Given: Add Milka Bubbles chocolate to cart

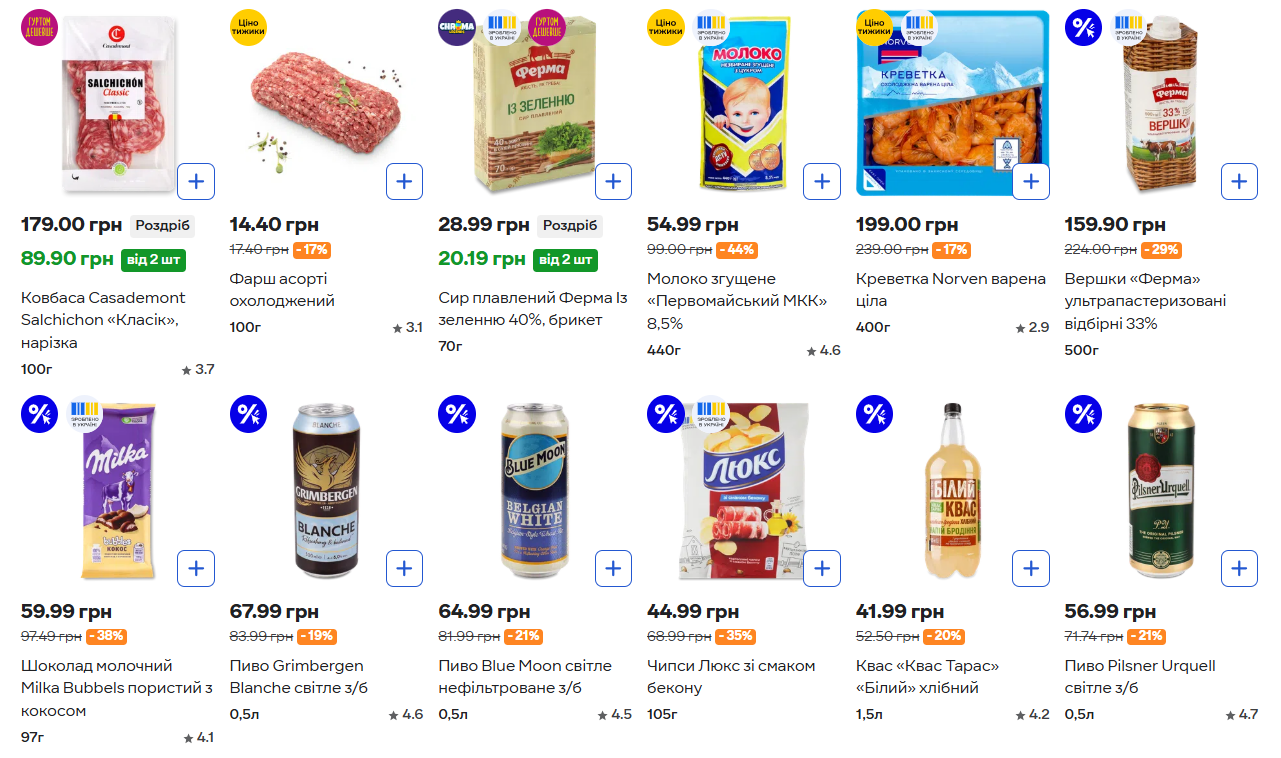Looking at the screenshot, I should [196, 569].
